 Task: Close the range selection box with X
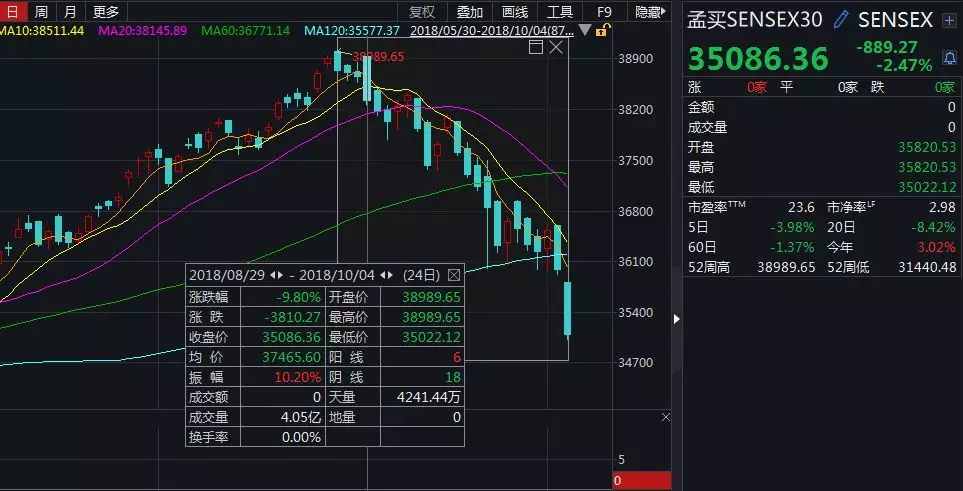tap(556, 47)
